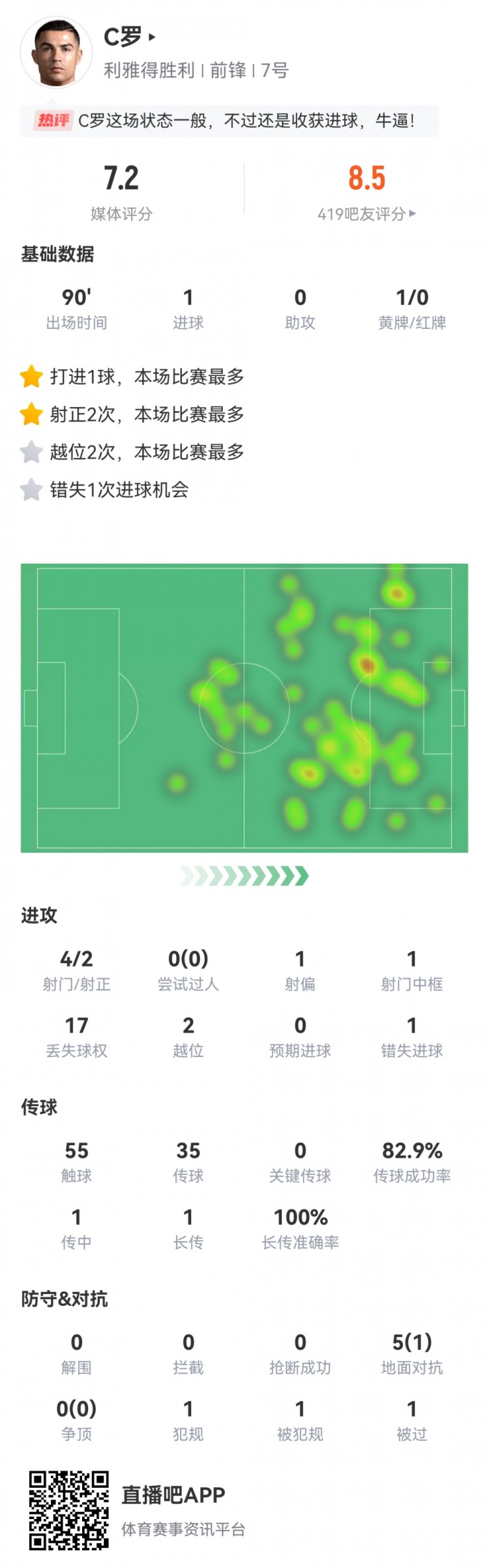Click the player heatmap pitch
The height and width of the screenshot is (1568, 489).
pos(244,707)
